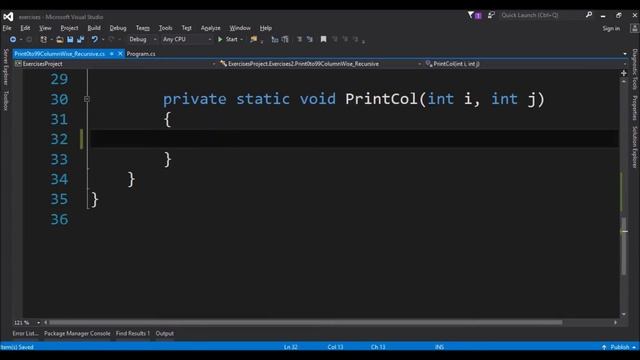Viewport: 640px width, 360px height.
Task: Open the Undo history dropdown arrow
Action: 103,39
